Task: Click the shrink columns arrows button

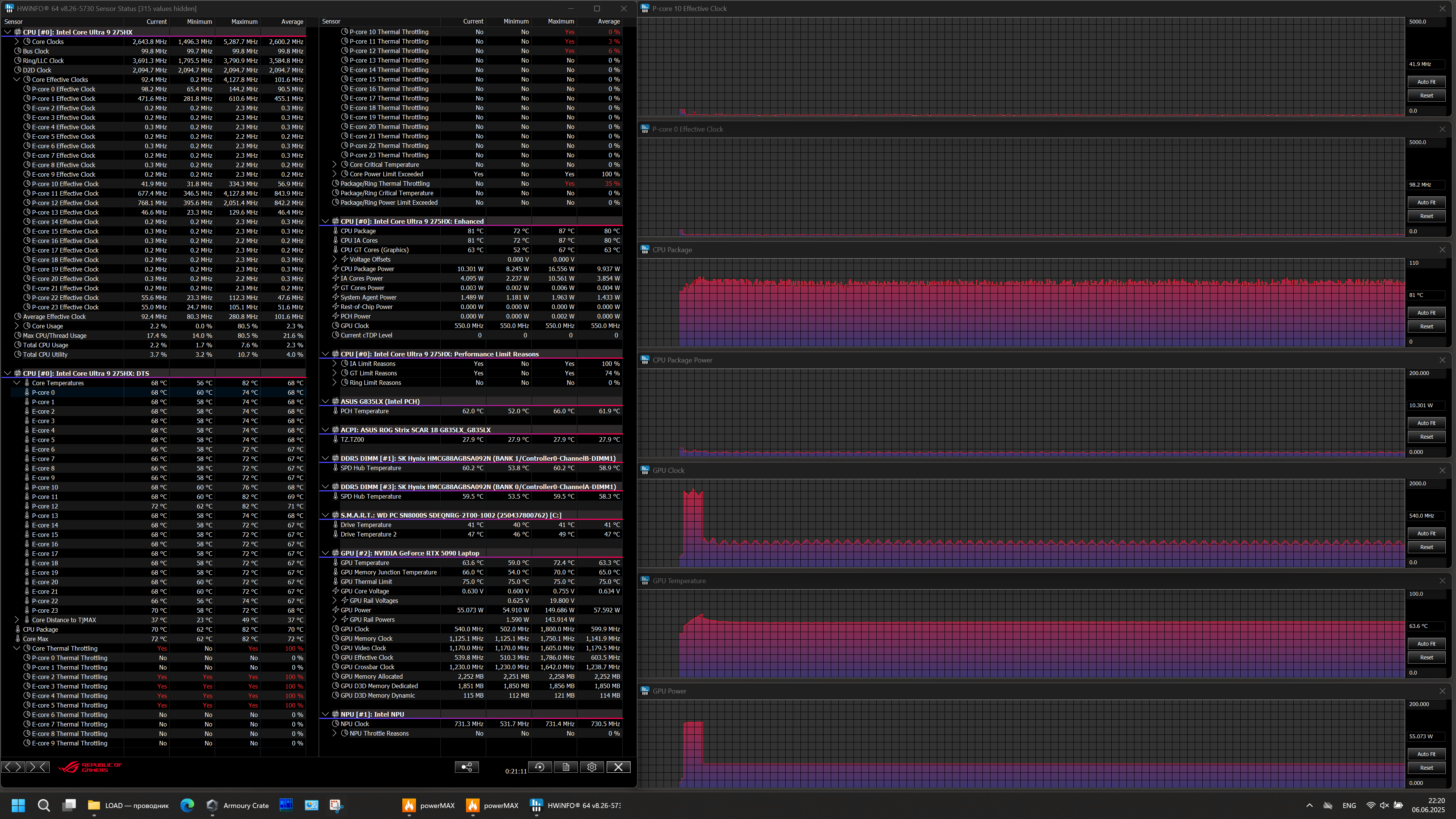Action: 38,767
